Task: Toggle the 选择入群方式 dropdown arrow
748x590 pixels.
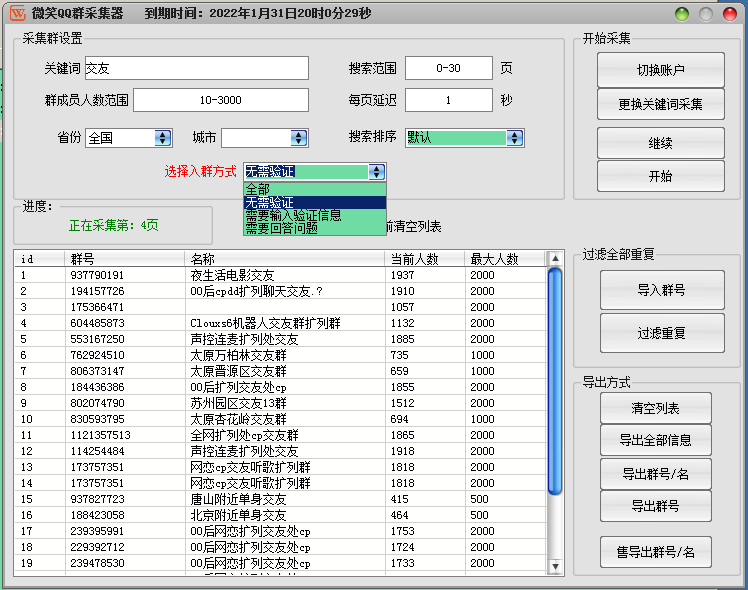Action: point(376,172)
